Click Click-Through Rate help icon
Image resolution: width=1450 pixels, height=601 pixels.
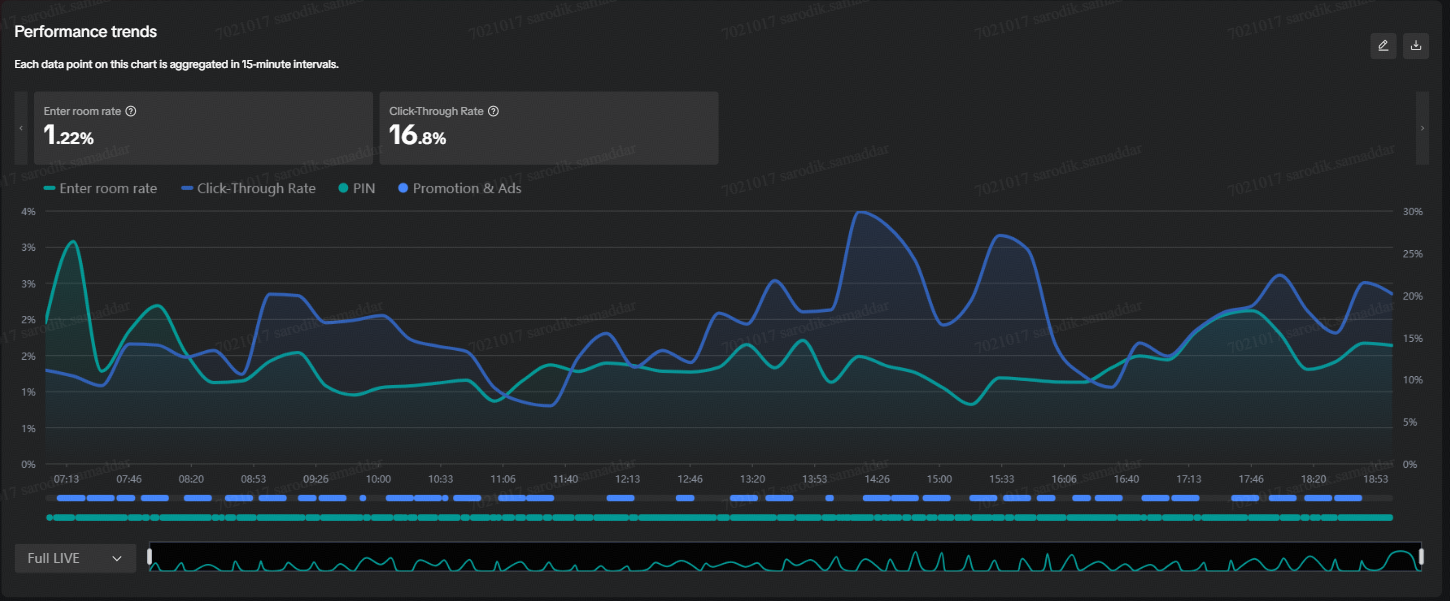pyautogui.click(x=493, y=111)
